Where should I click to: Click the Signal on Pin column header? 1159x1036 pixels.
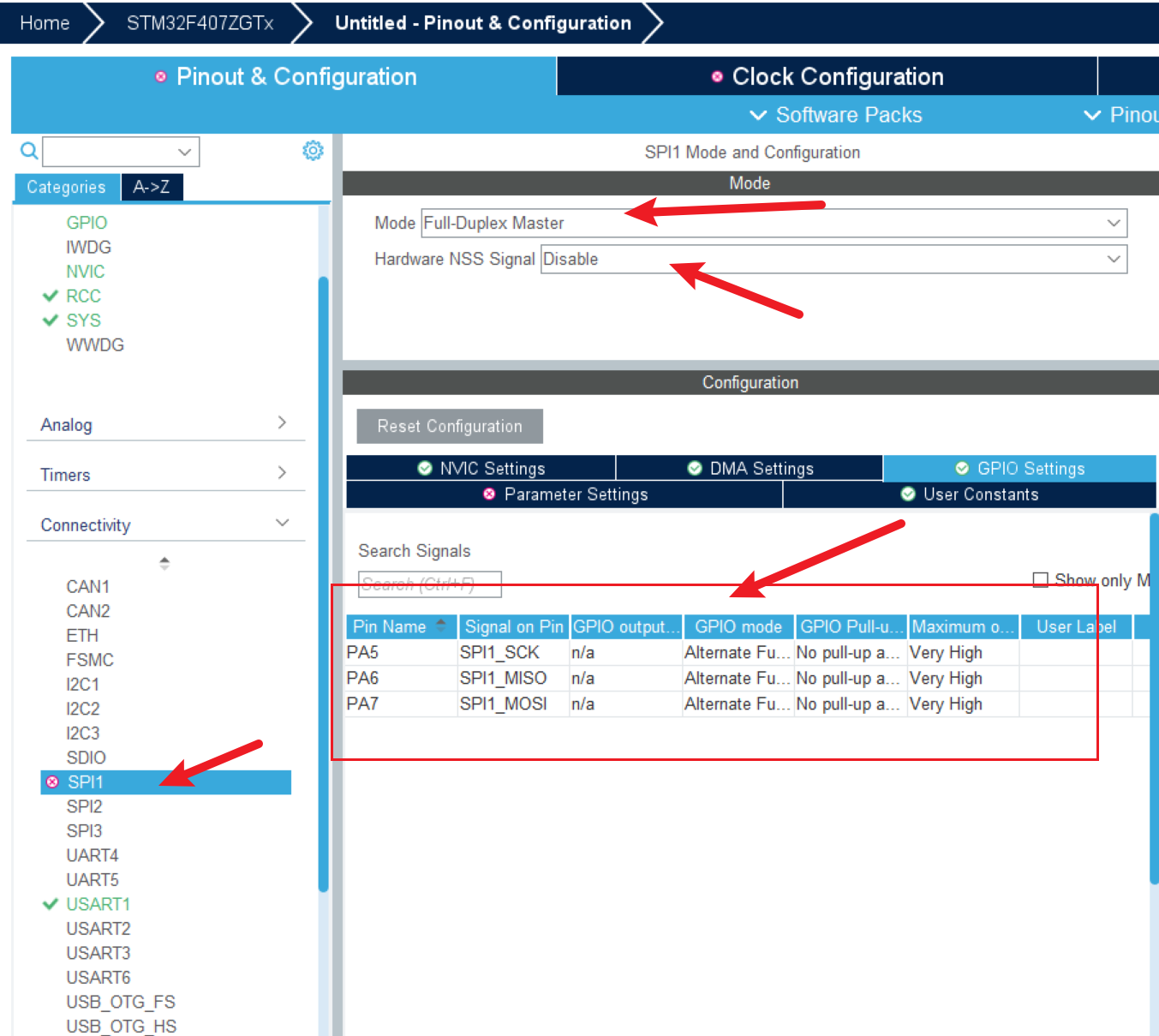click(x=514, y=626)
